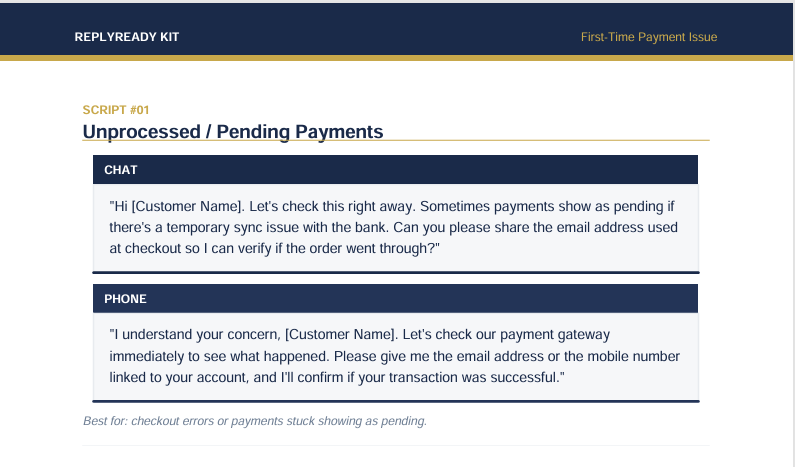Select the CHAT section header bar

coord(395,170)
